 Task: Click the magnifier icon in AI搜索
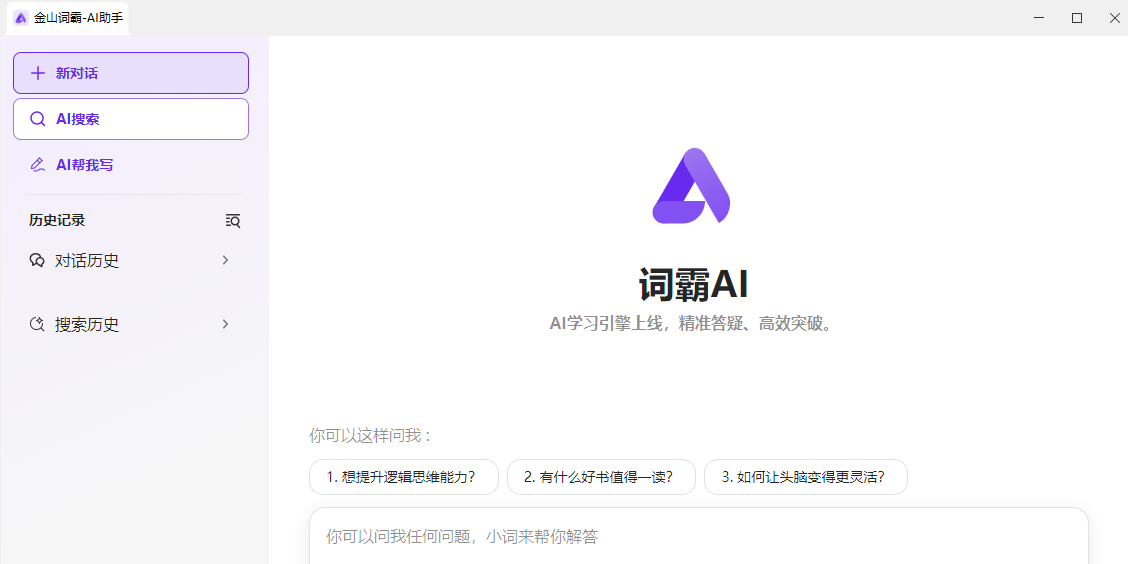tap(37, 119)
